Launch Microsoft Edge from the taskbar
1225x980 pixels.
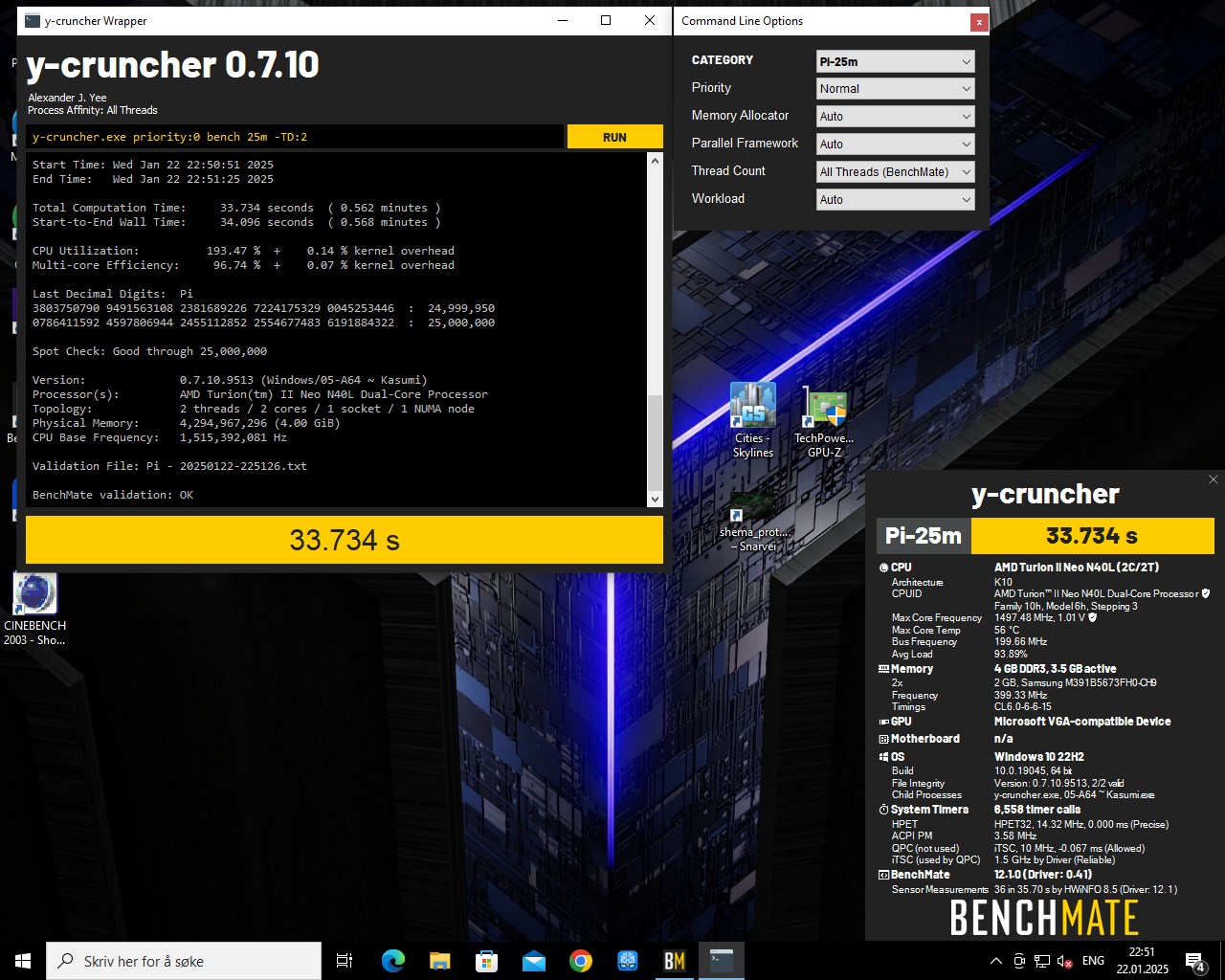pos(392,961)
